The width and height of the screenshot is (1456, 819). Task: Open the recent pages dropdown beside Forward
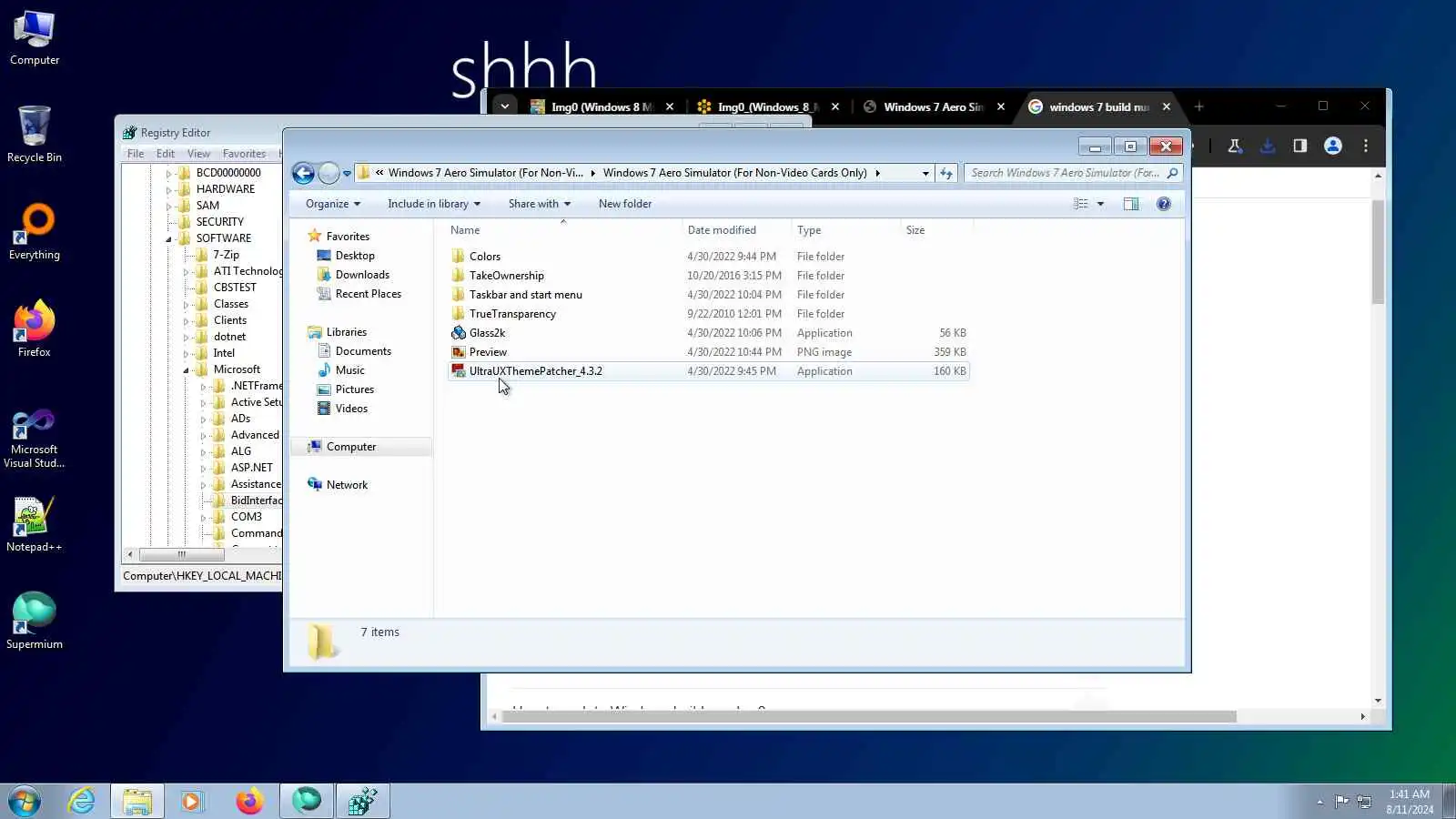point(347,173)
